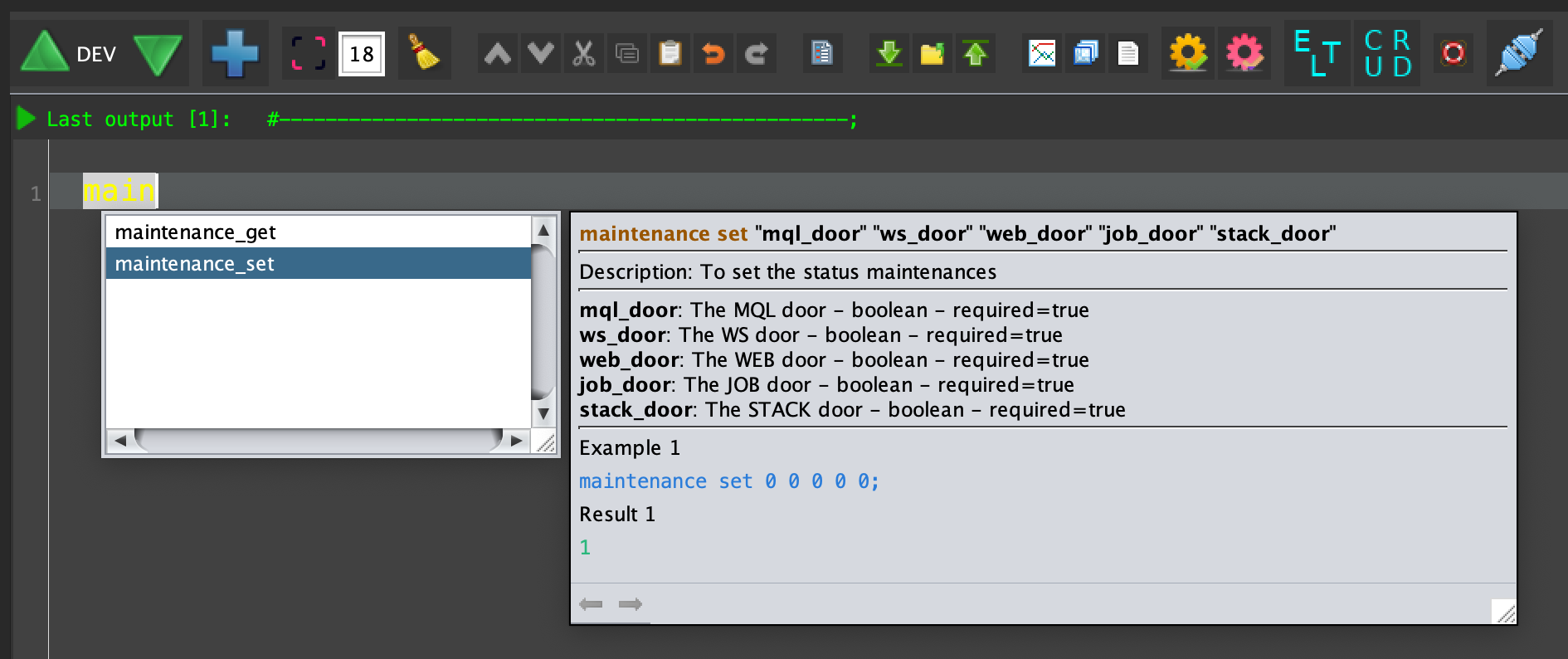The image size is (1568, 659).
Task: Click the autocomplete list scroll down arrow
Action: 543,413
